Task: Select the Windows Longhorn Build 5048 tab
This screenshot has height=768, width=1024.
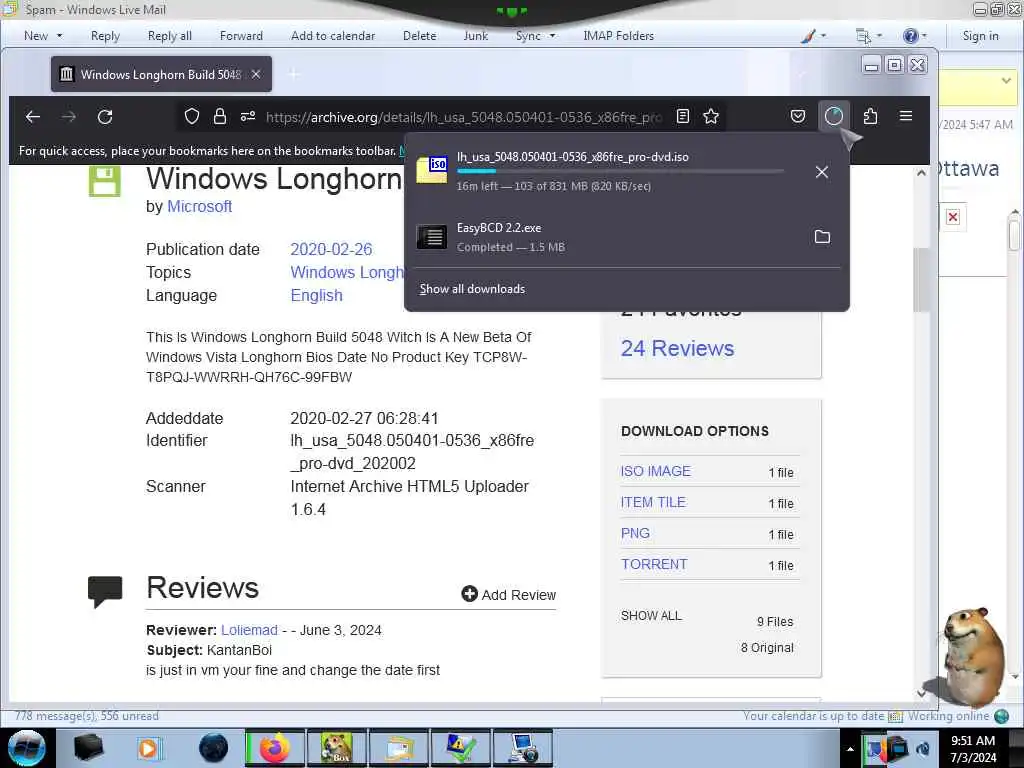Action: click(161, 74)
